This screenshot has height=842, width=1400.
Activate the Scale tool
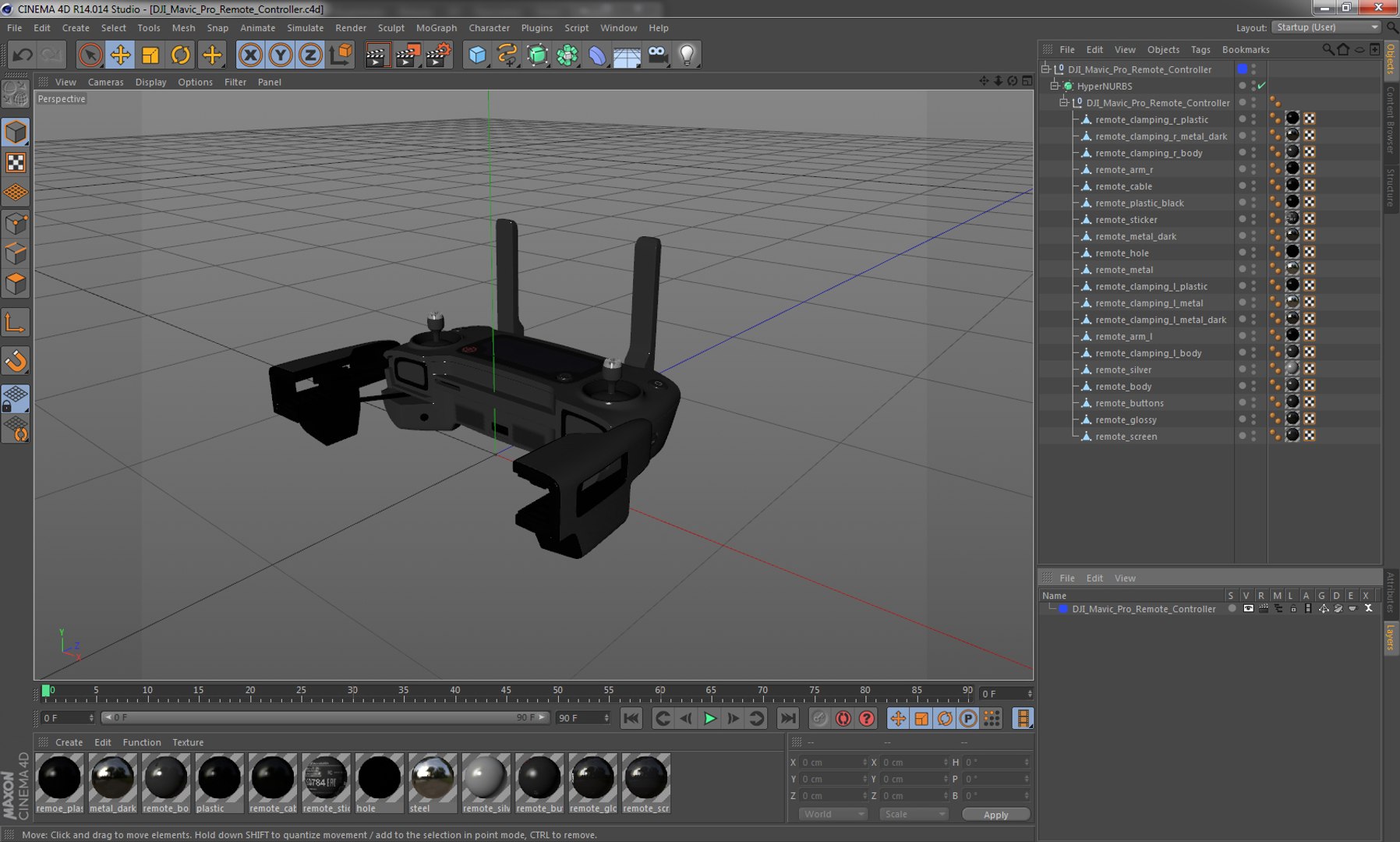(150, 55)
